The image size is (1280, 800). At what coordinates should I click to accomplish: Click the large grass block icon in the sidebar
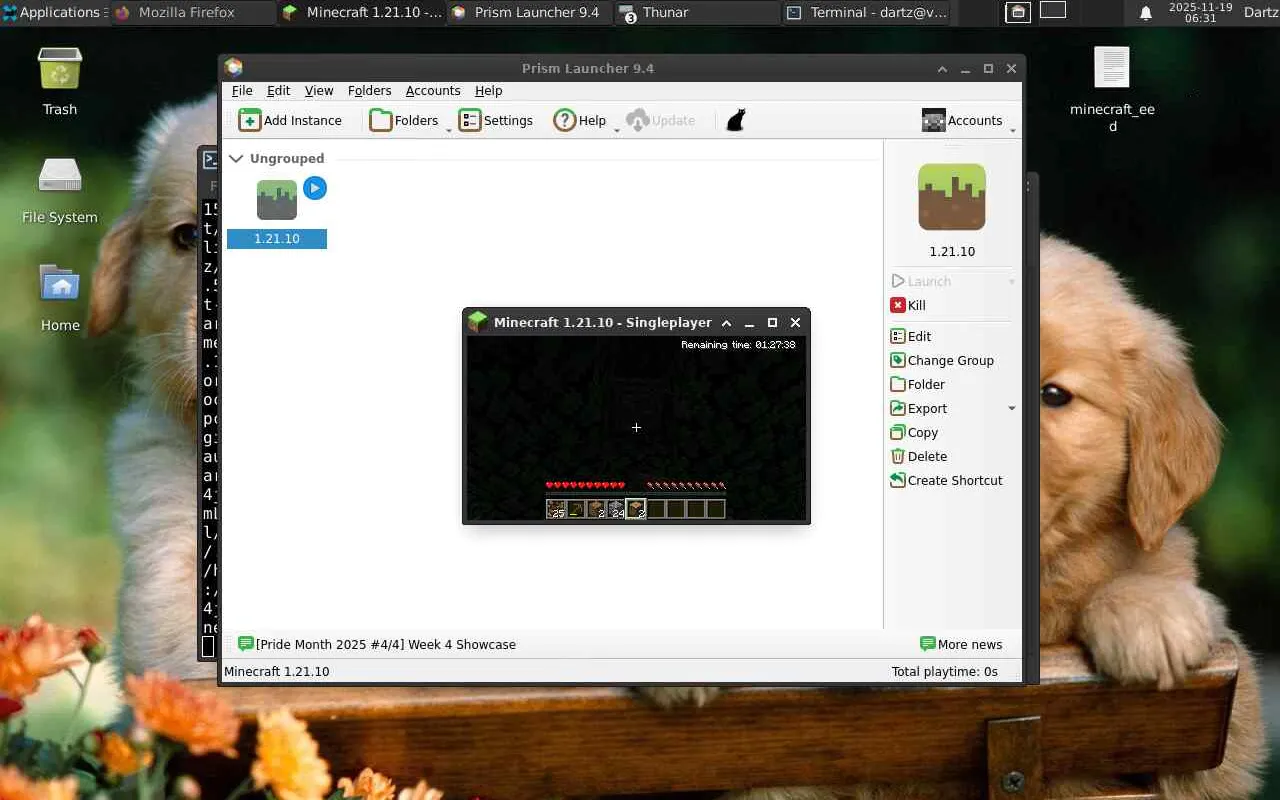(x=952, y=197)
